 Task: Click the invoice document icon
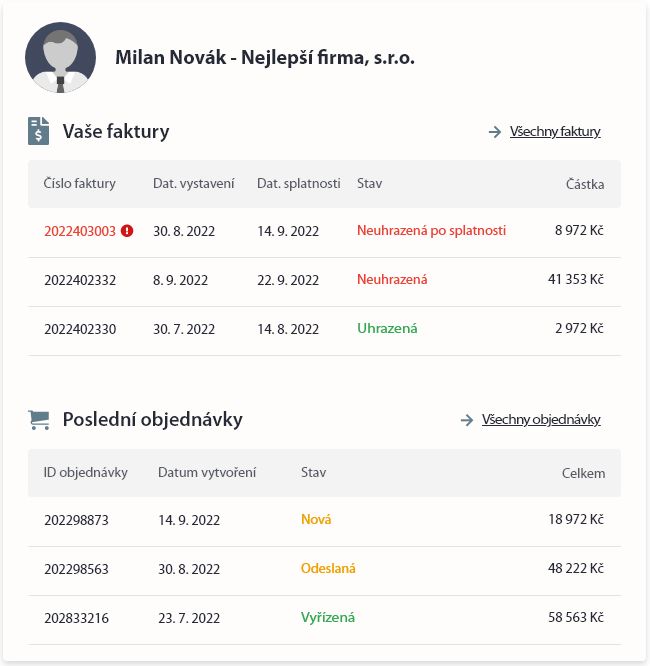pyautogui.click(x=39, y=131)
